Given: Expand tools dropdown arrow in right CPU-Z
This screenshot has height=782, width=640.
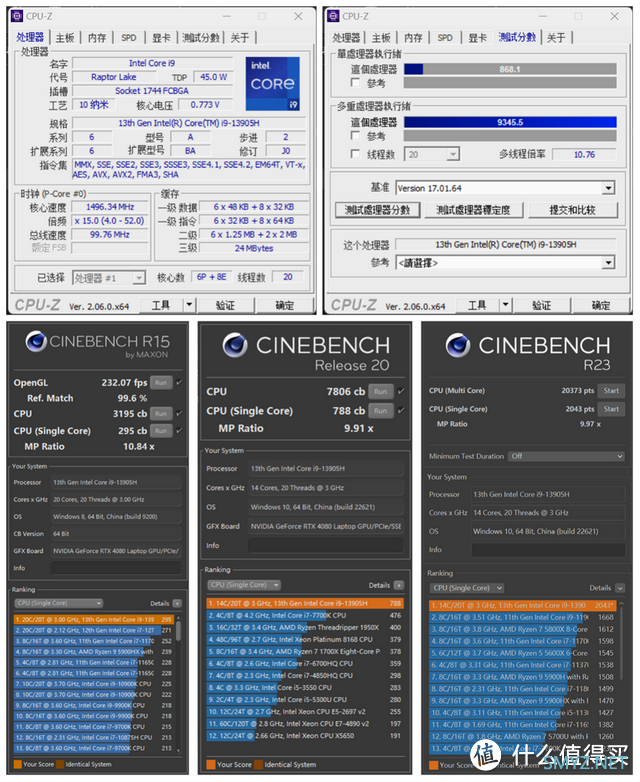Looking at the screenshot, I should (505, 305).
